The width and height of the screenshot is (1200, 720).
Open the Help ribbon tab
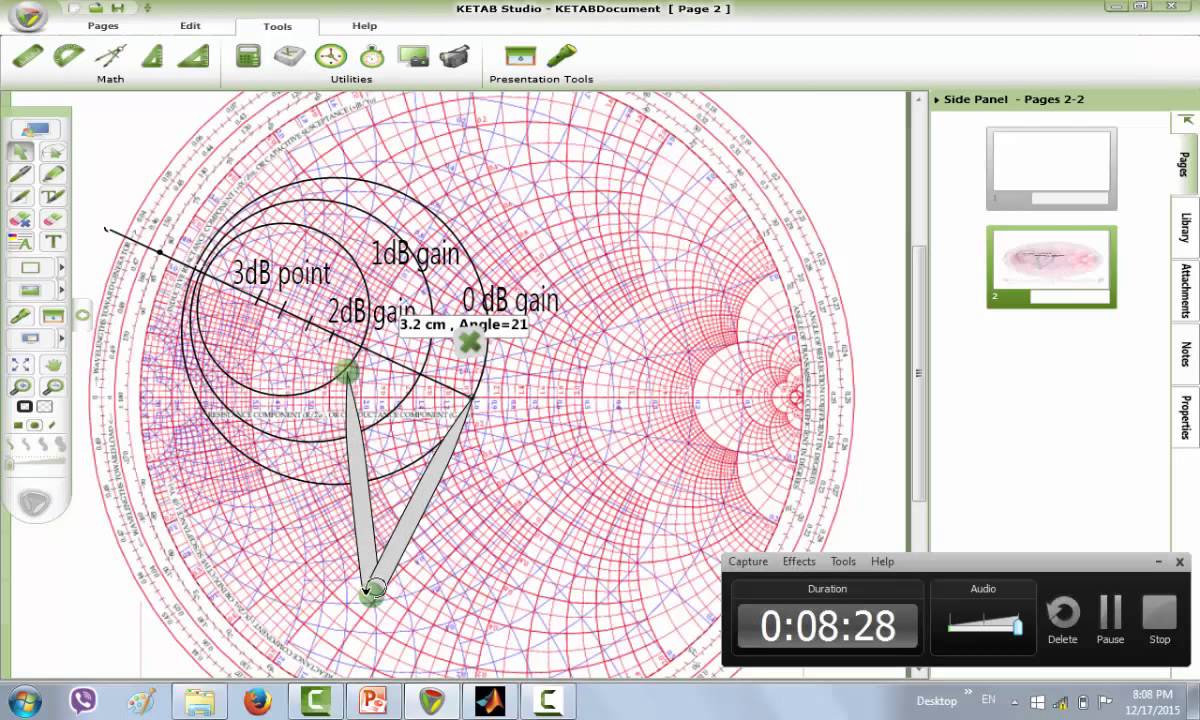364,26
